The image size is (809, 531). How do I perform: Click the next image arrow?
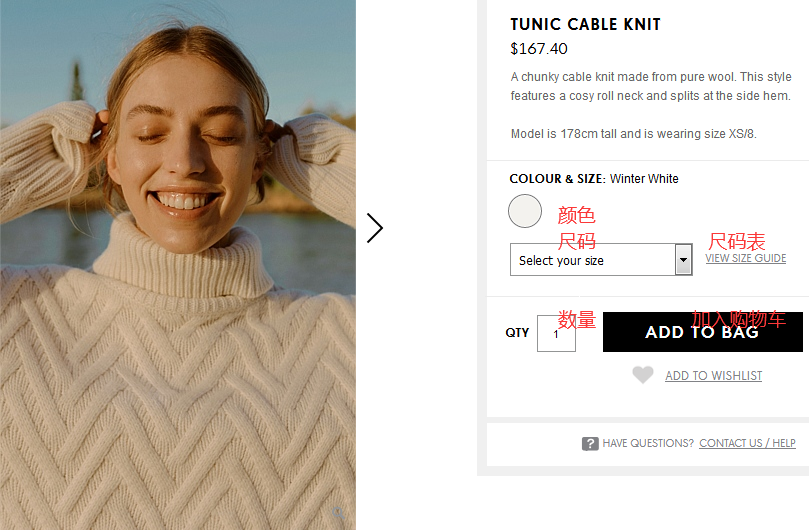tap(375, 228)
